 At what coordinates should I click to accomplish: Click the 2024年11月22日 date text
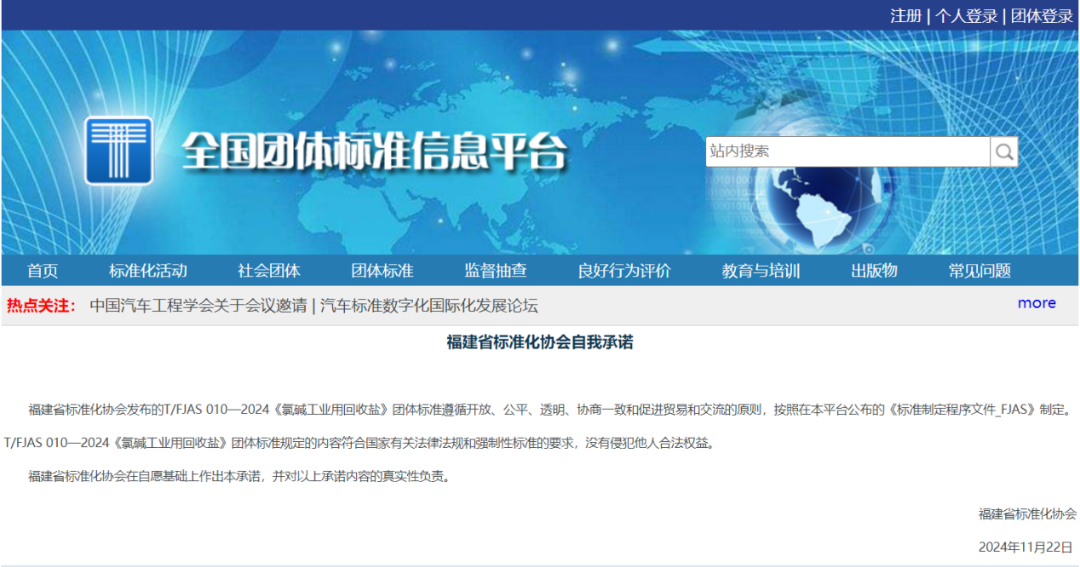click(x=1026, y=547)
